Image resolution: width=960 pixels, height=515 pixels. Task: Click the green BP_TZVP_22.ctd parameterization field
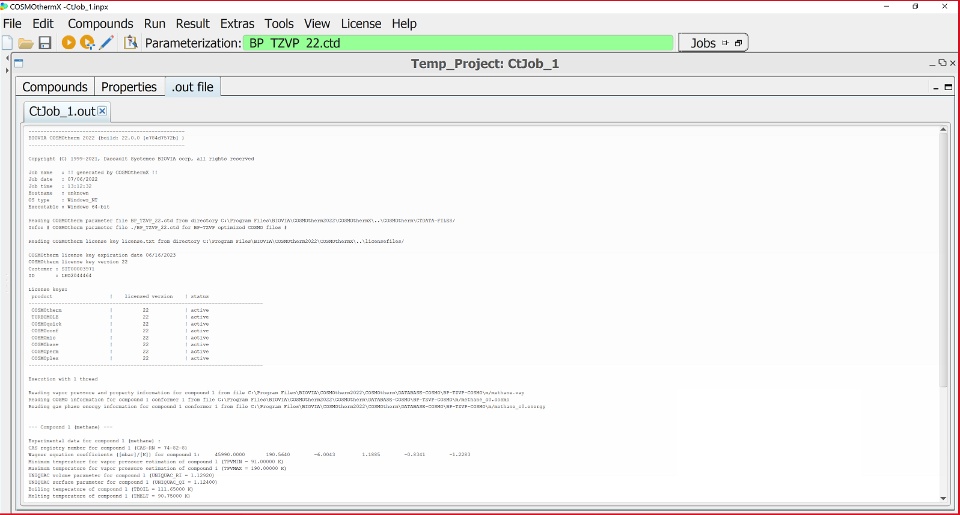click(x=458, y=43)
